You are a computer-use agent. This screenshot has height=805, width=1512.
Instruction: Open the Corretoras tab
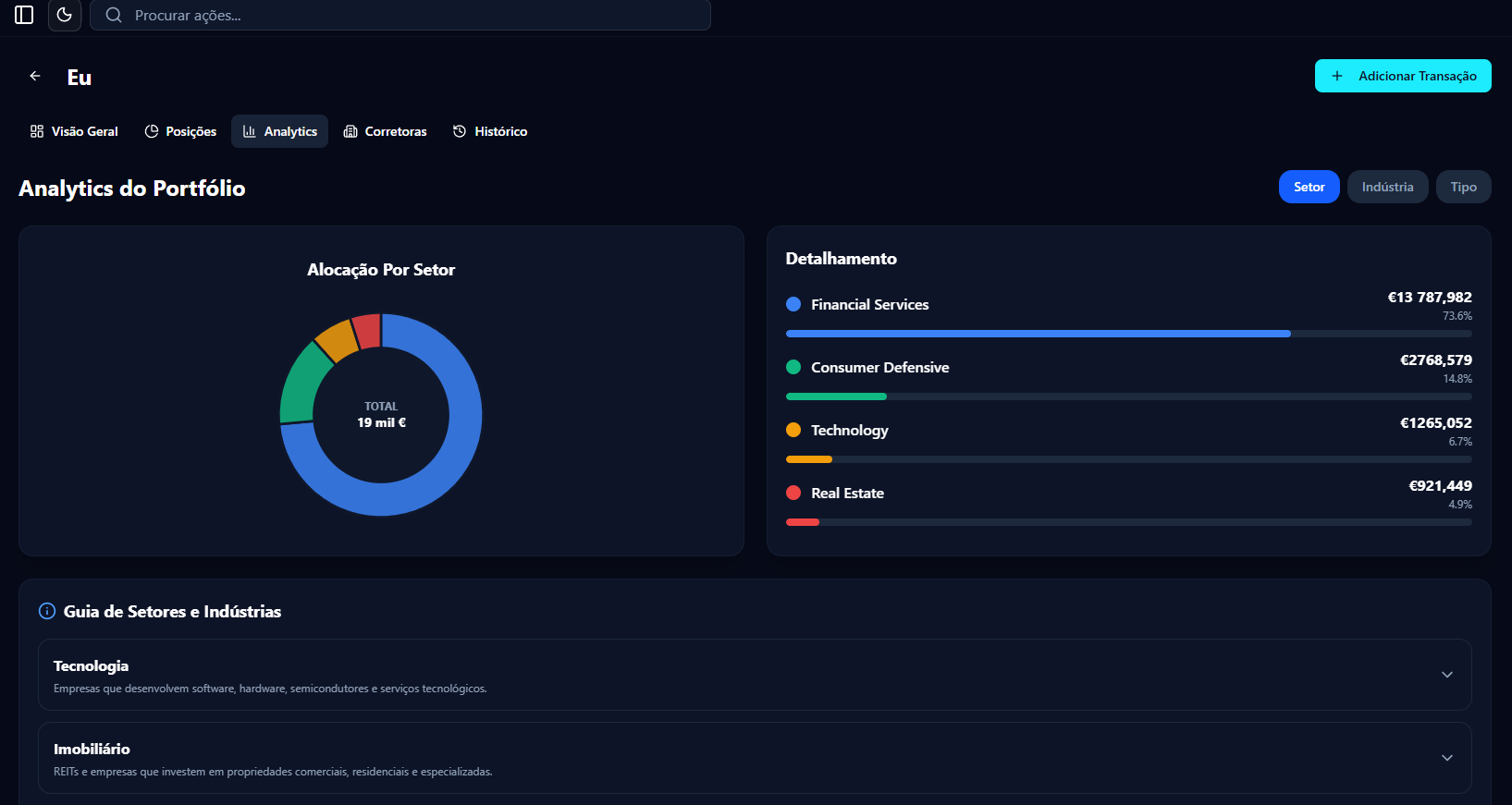click(385, 131)
